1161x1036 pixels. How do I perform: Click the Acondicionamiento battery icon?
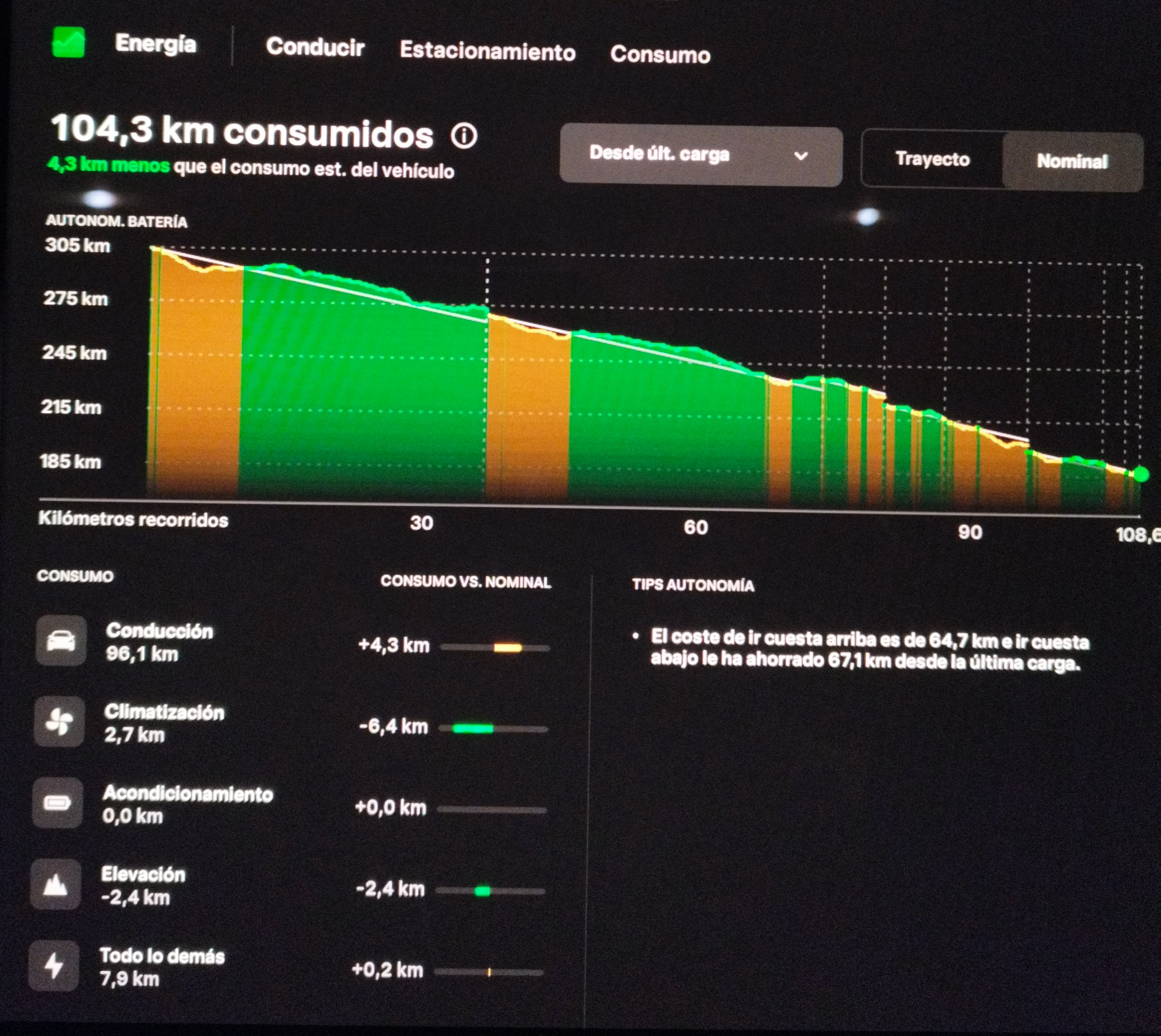click(x=57, y=803)
